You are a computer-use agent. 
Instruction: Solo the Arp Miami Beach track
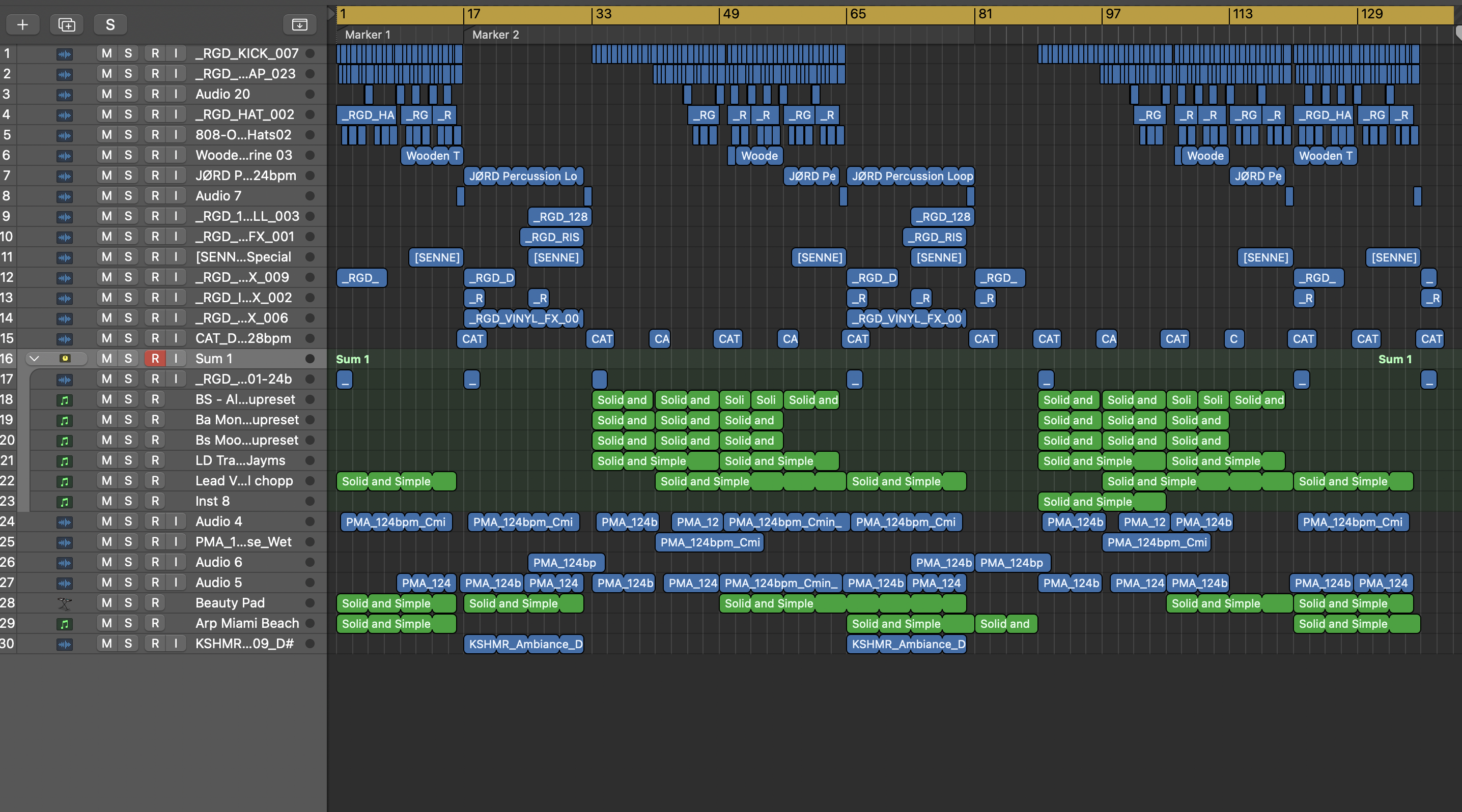[128, 623]
